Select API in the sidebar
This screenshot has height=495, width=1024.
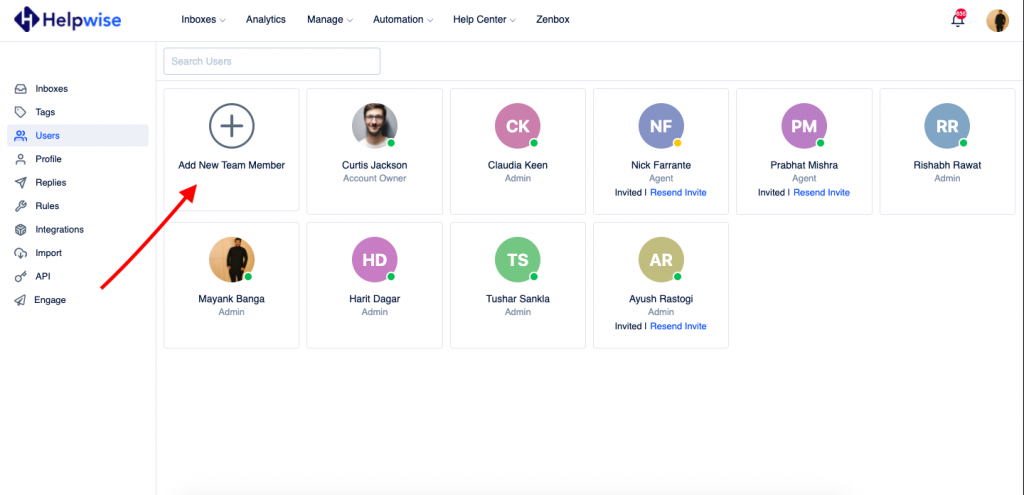point(42,276)
